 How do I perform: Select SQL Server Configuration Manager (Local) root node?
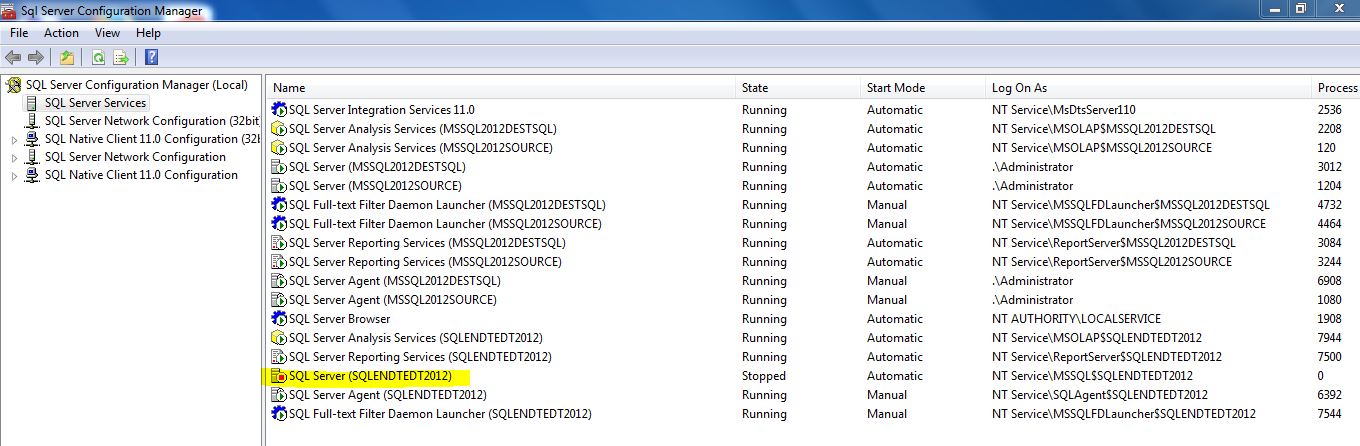click(137, 85)
